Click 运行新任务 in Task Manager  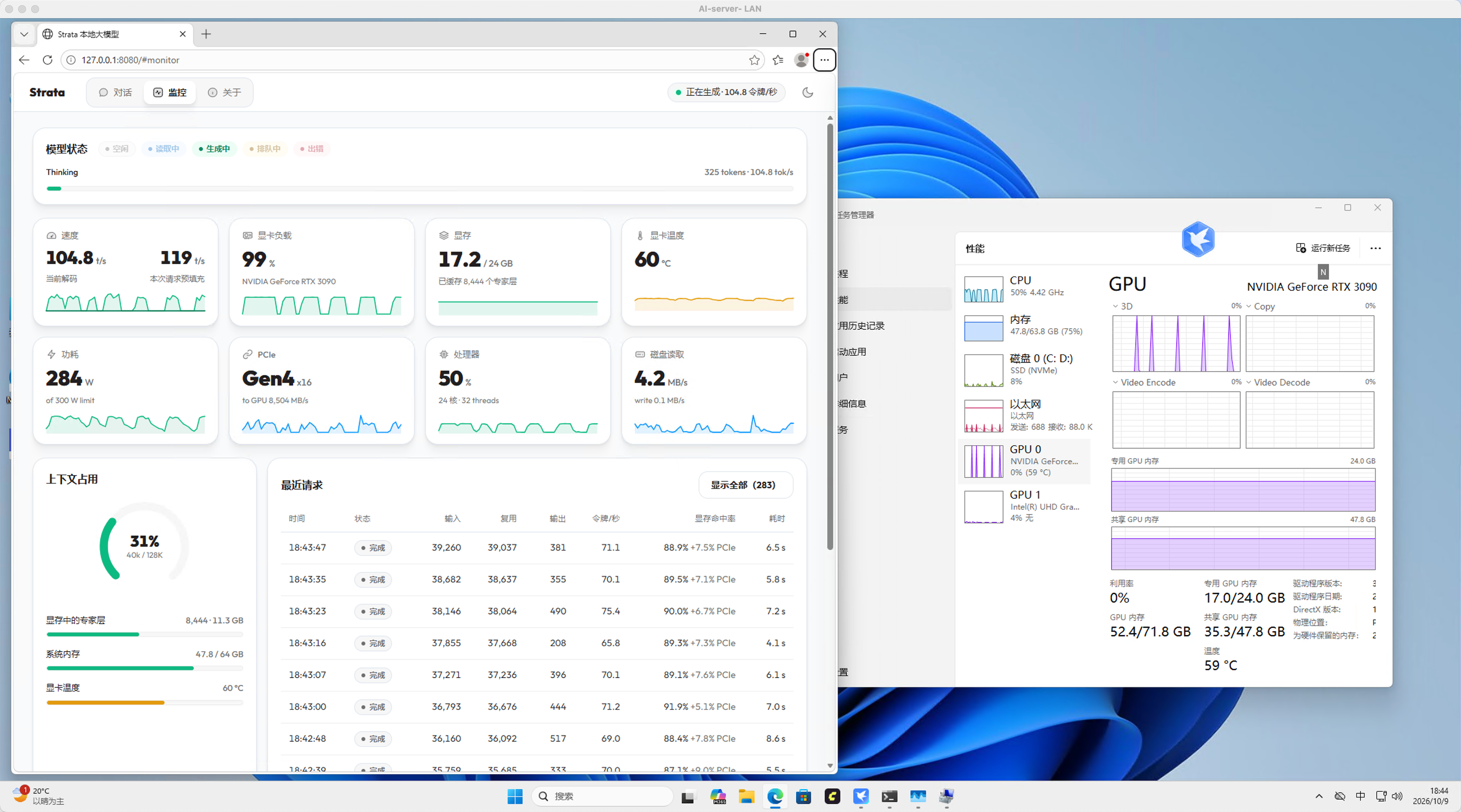[1323, 248]
